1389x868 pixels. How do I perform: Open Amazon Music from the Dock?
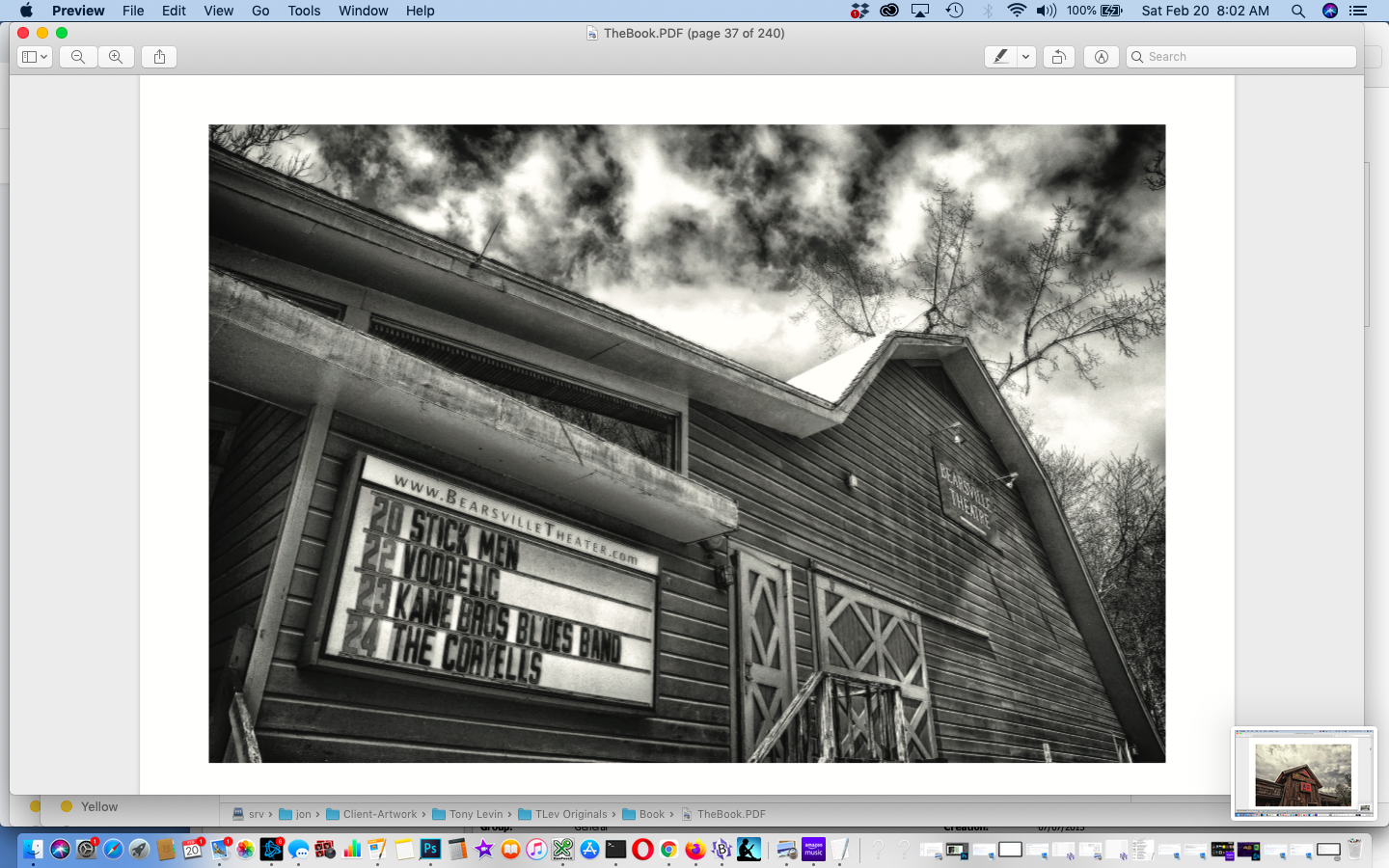tap(813, 849)
